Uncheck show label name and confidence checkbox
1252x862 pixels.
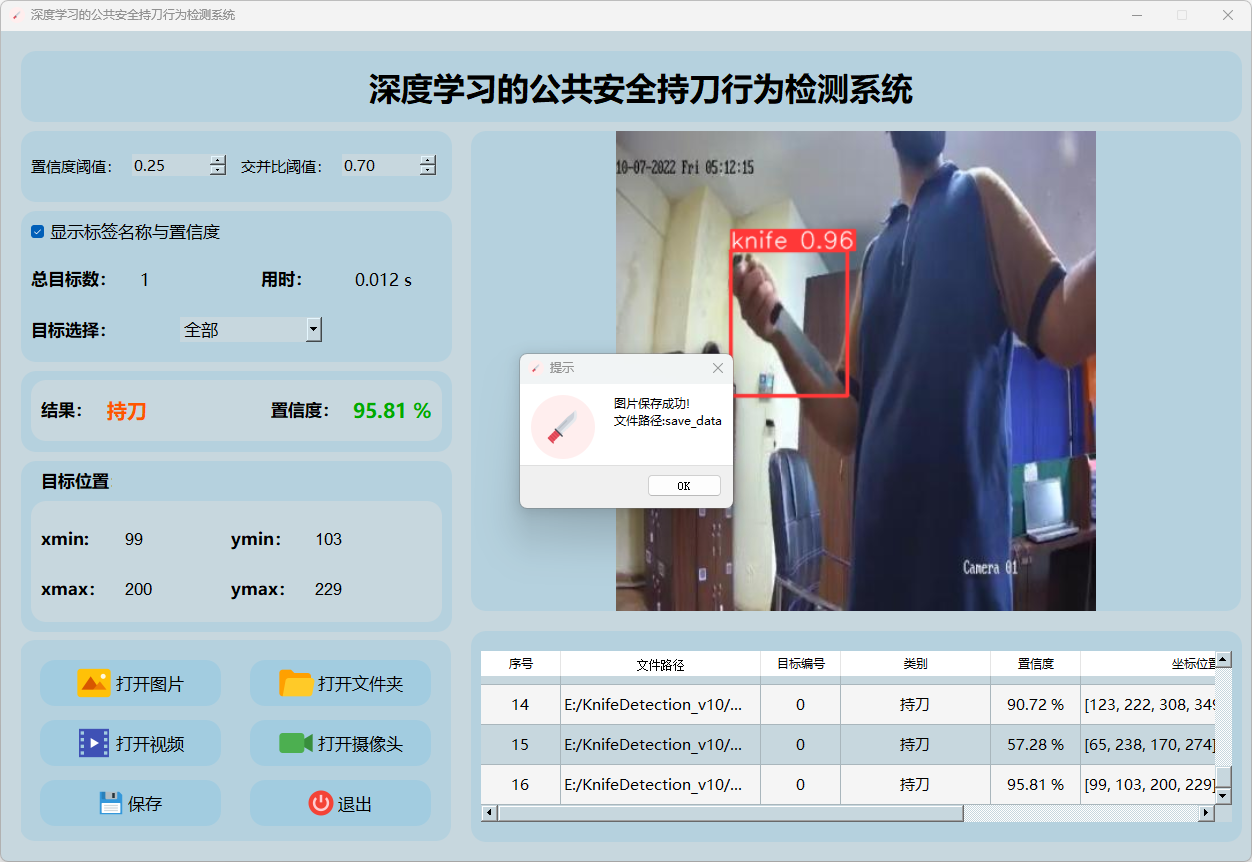[x=38, y=232]
